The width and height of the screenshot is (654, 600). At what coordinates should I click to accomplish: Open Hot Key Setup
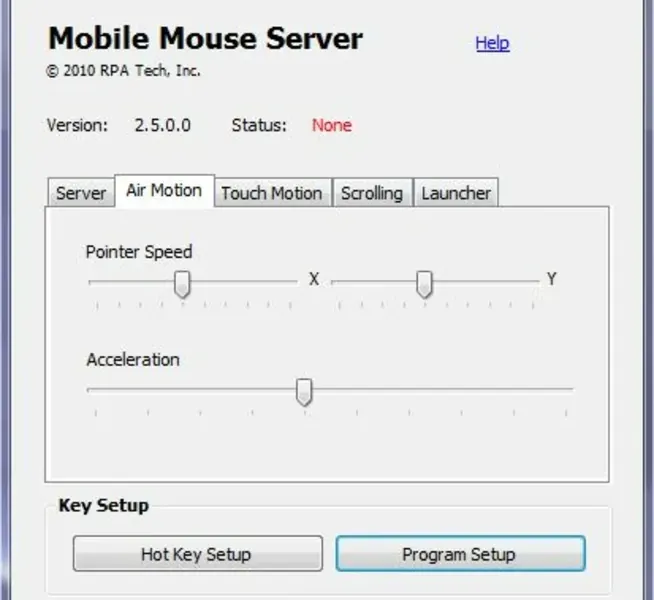pyautogui.click(x=198, y=554)
